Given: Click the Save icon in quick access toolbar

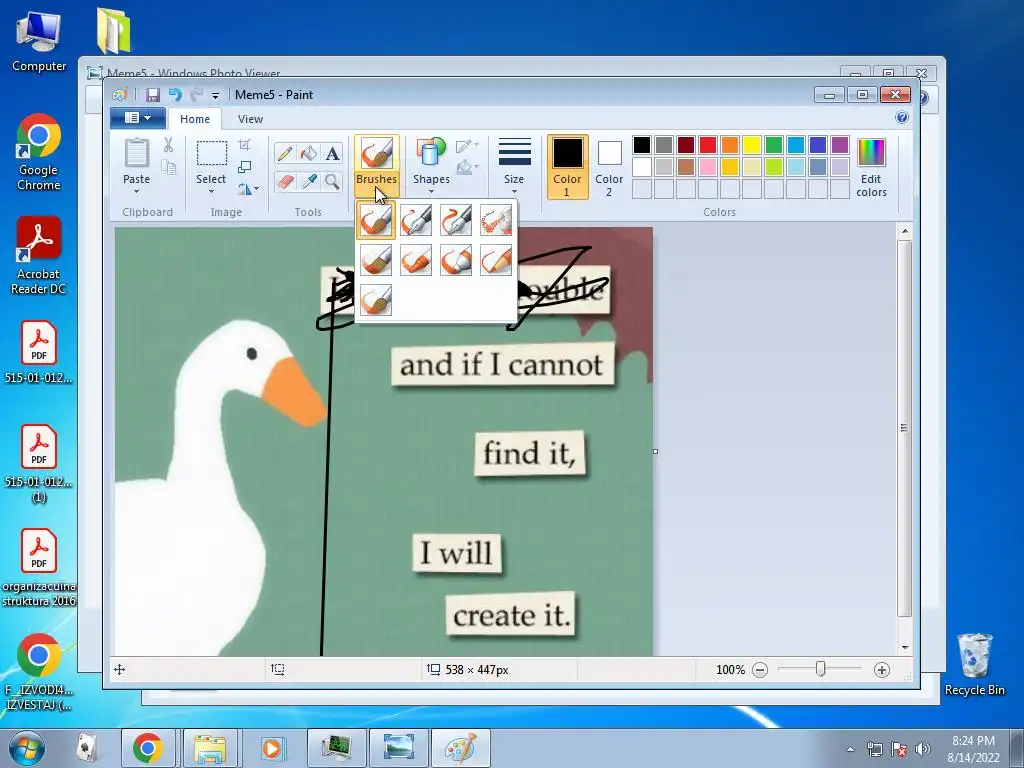Looking at the screenshot, I should click(x=152, y=95).
